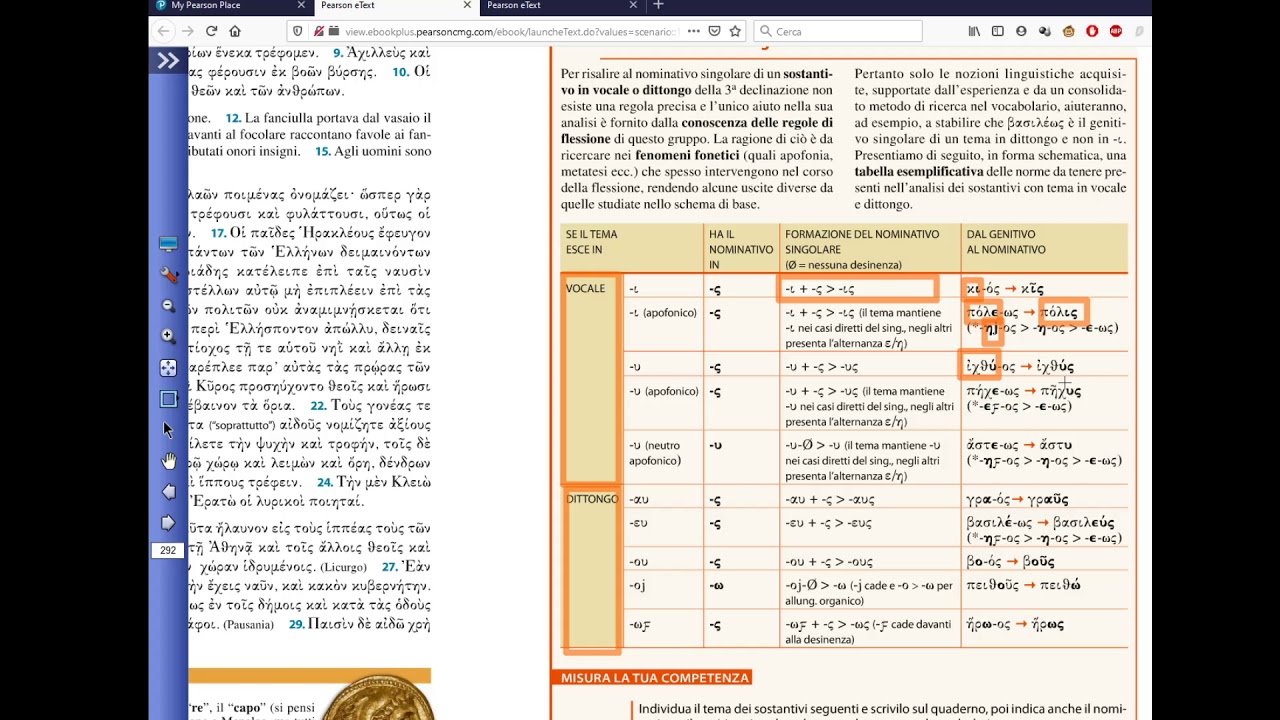Select the arrow pointer tool
The width and height of the screenshot is (1280, 720).
(168, 430)
